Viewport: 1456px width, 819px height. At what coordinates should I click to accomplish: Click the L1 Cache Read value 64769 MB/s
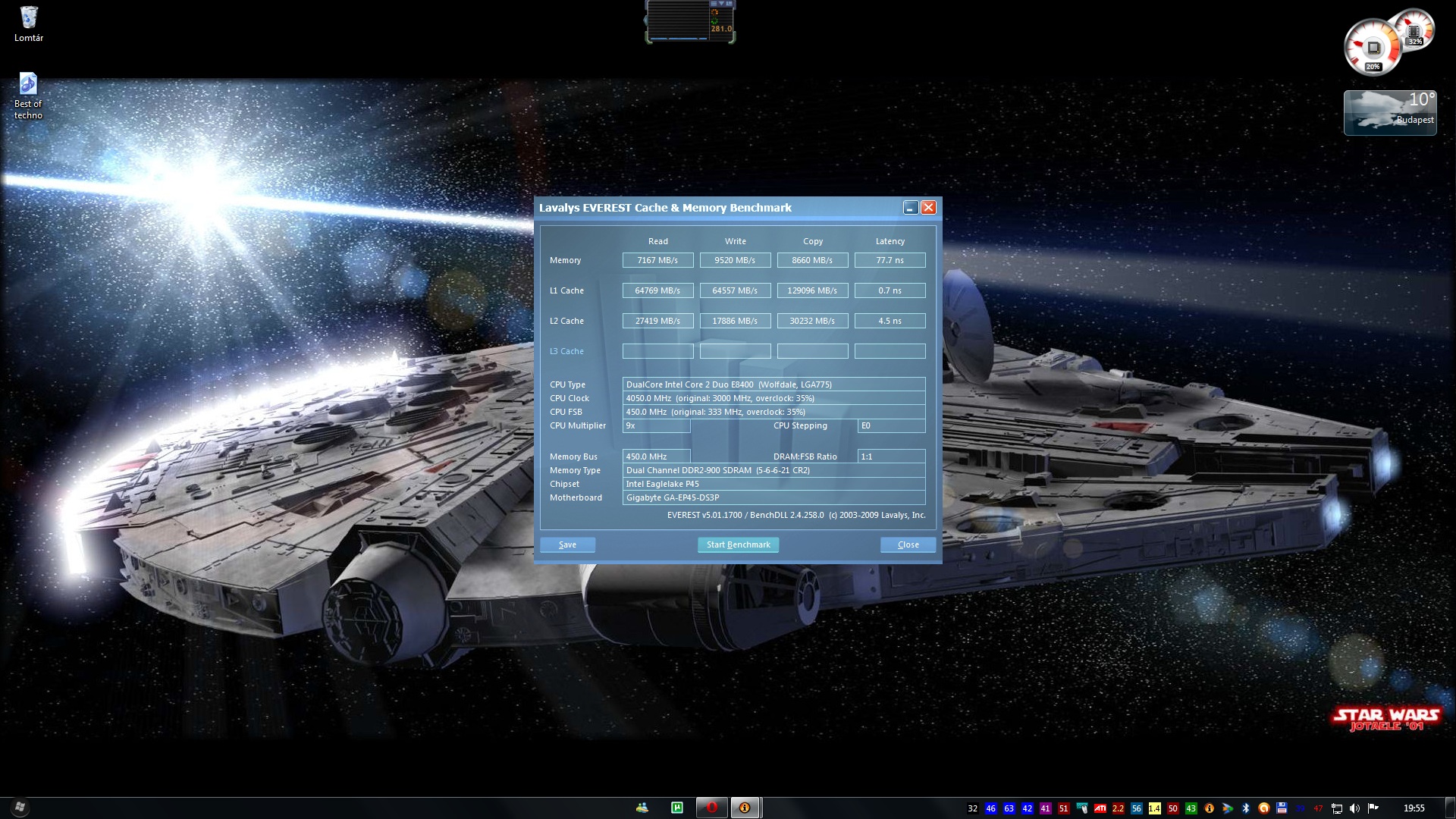click(657, 290)
